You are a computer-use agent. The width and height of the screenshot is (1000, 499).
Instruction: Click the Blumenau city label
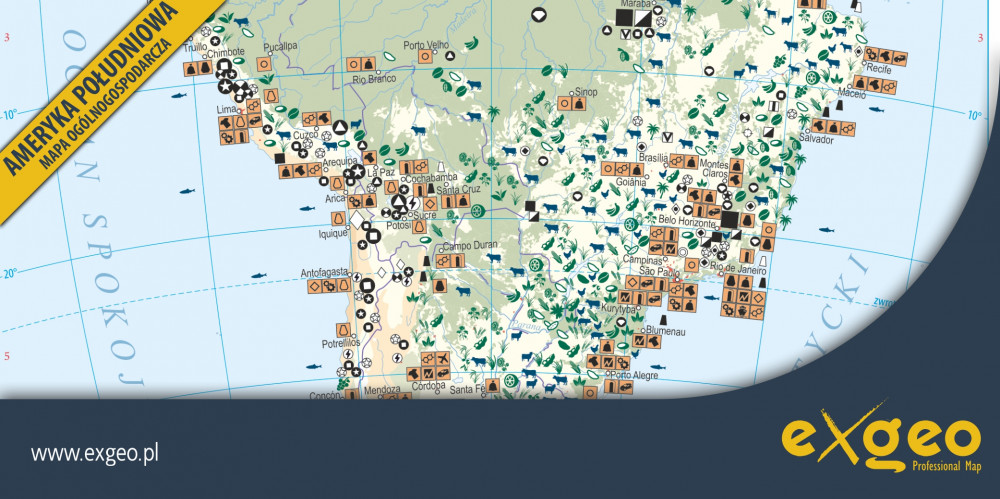click(x=665, y=332)
